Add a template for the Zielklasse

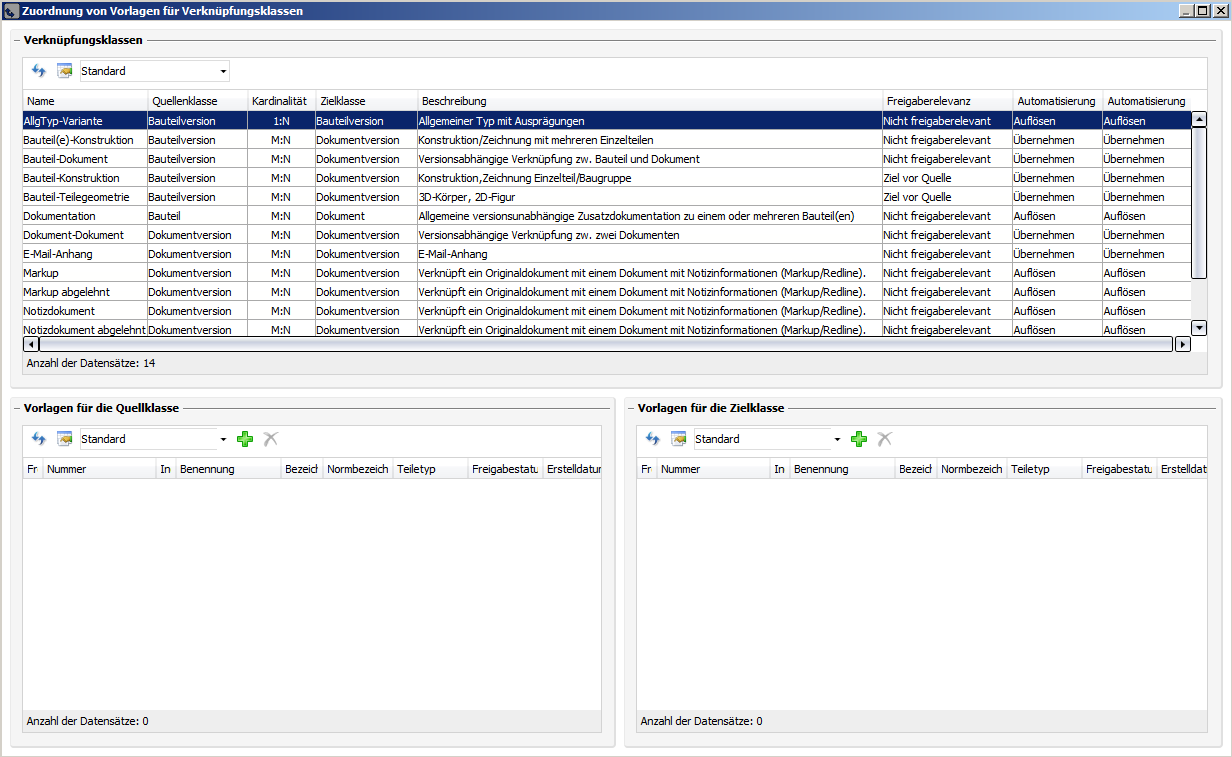point(859,439)
